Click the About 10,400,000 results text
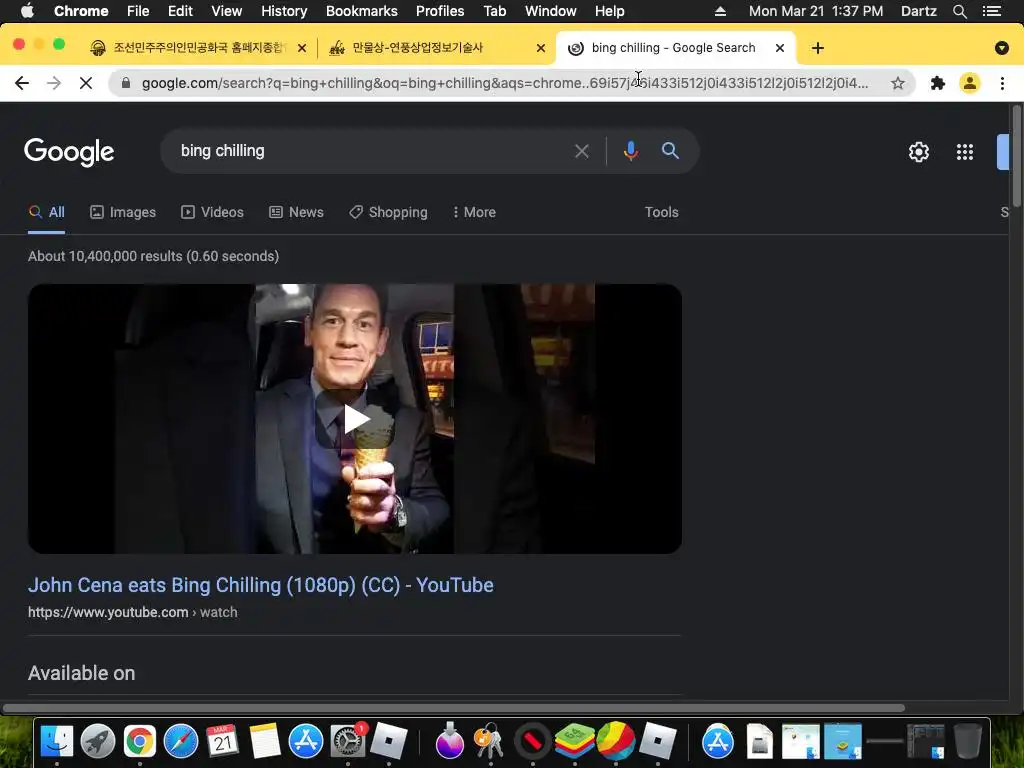 coord(153,256)
